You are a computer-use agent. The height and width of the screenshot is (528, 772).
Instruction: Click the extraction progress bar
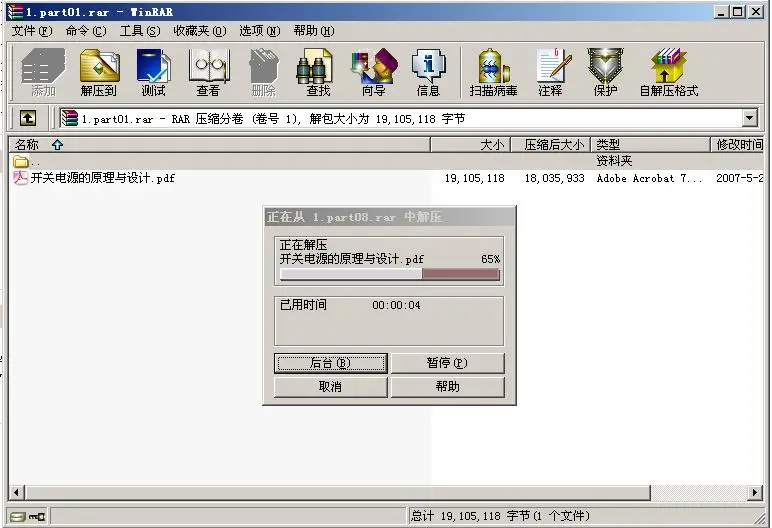(x=389, y=274)
